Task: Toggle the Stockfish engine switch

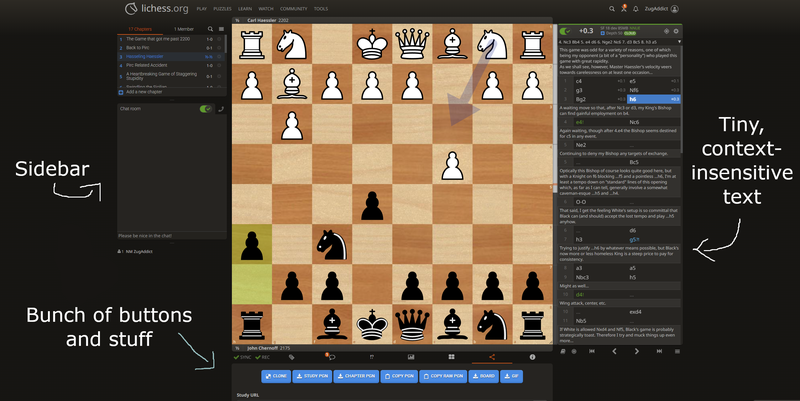Action: (x=565, y=31)
